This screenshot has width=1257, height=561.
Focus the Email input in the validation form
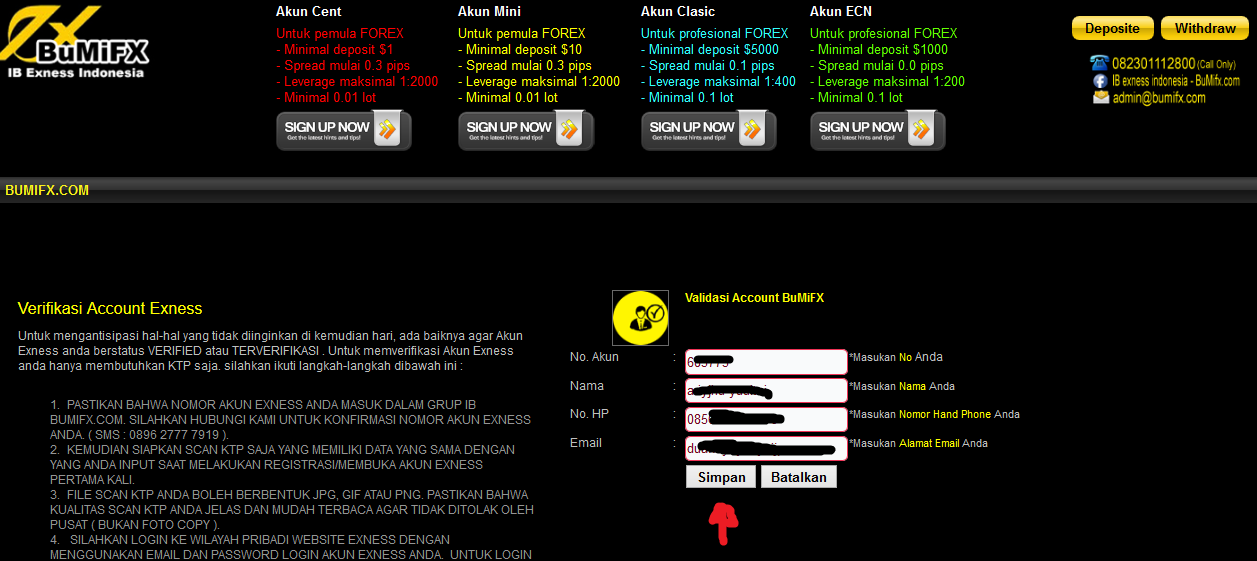point(766,448)
